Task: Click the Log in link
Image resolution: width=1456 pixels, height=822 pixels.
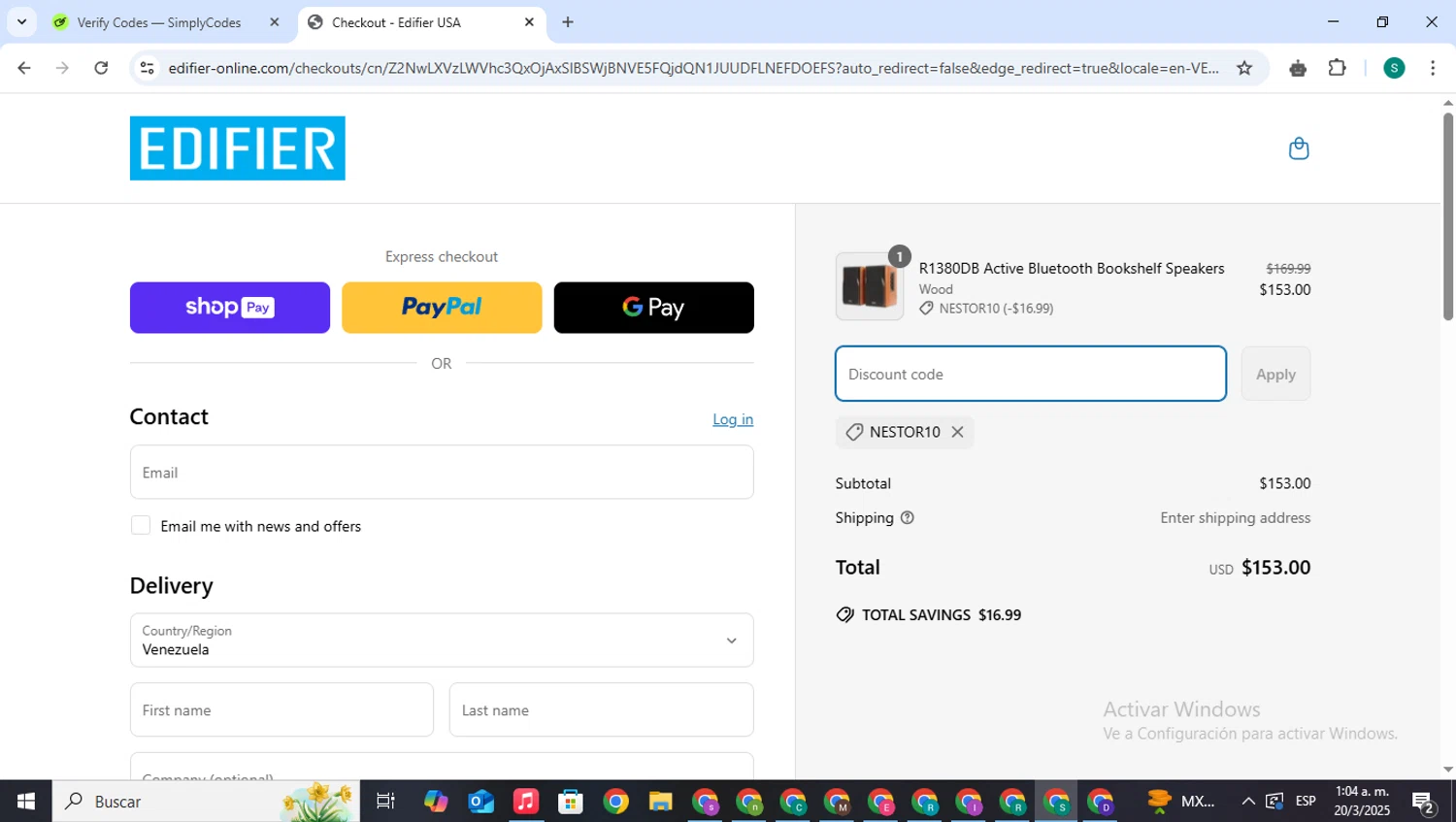Action: coord(733,419)
